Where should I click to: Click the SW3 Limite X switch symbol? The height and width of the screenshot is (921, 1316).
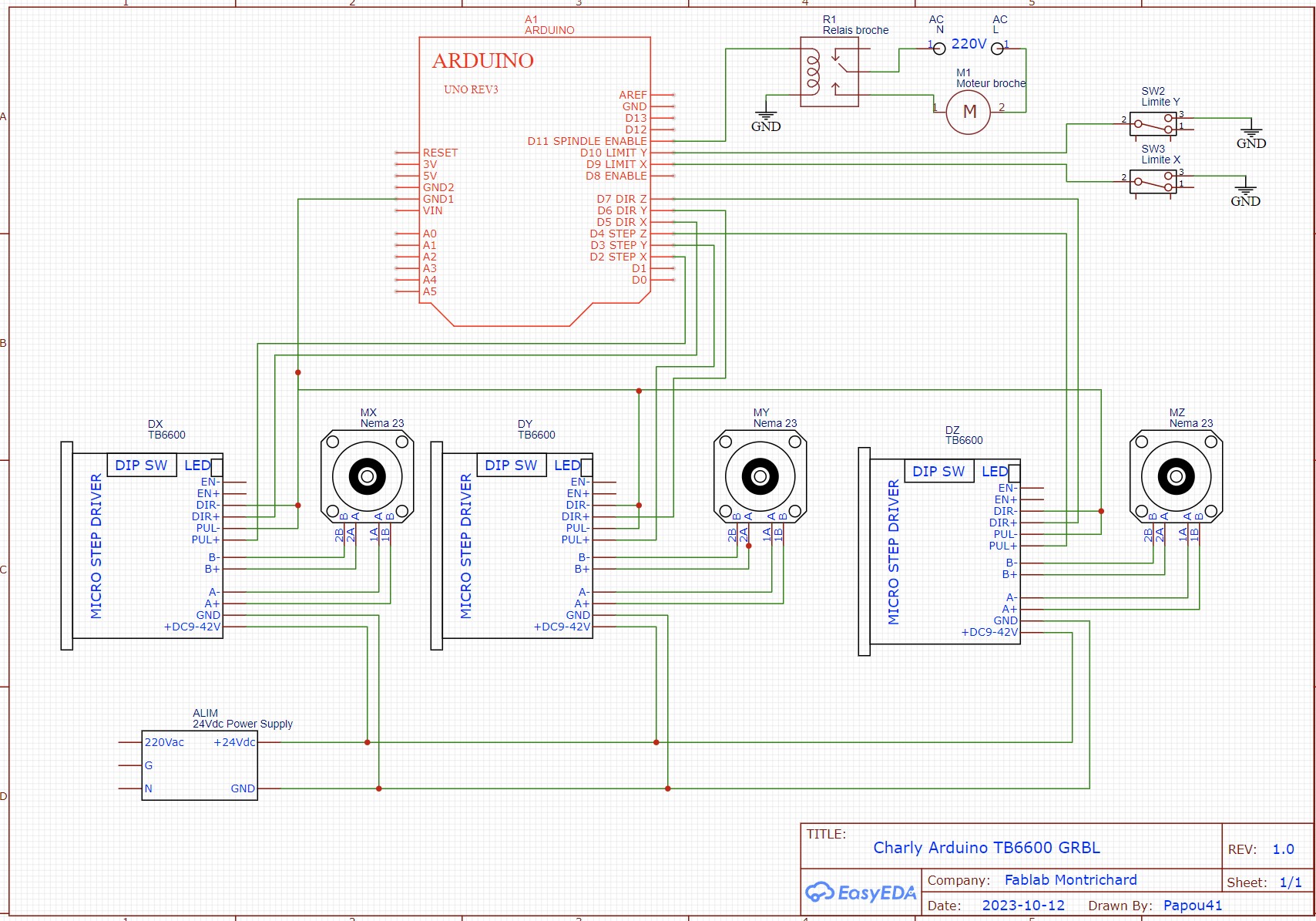coord(1153,182)
